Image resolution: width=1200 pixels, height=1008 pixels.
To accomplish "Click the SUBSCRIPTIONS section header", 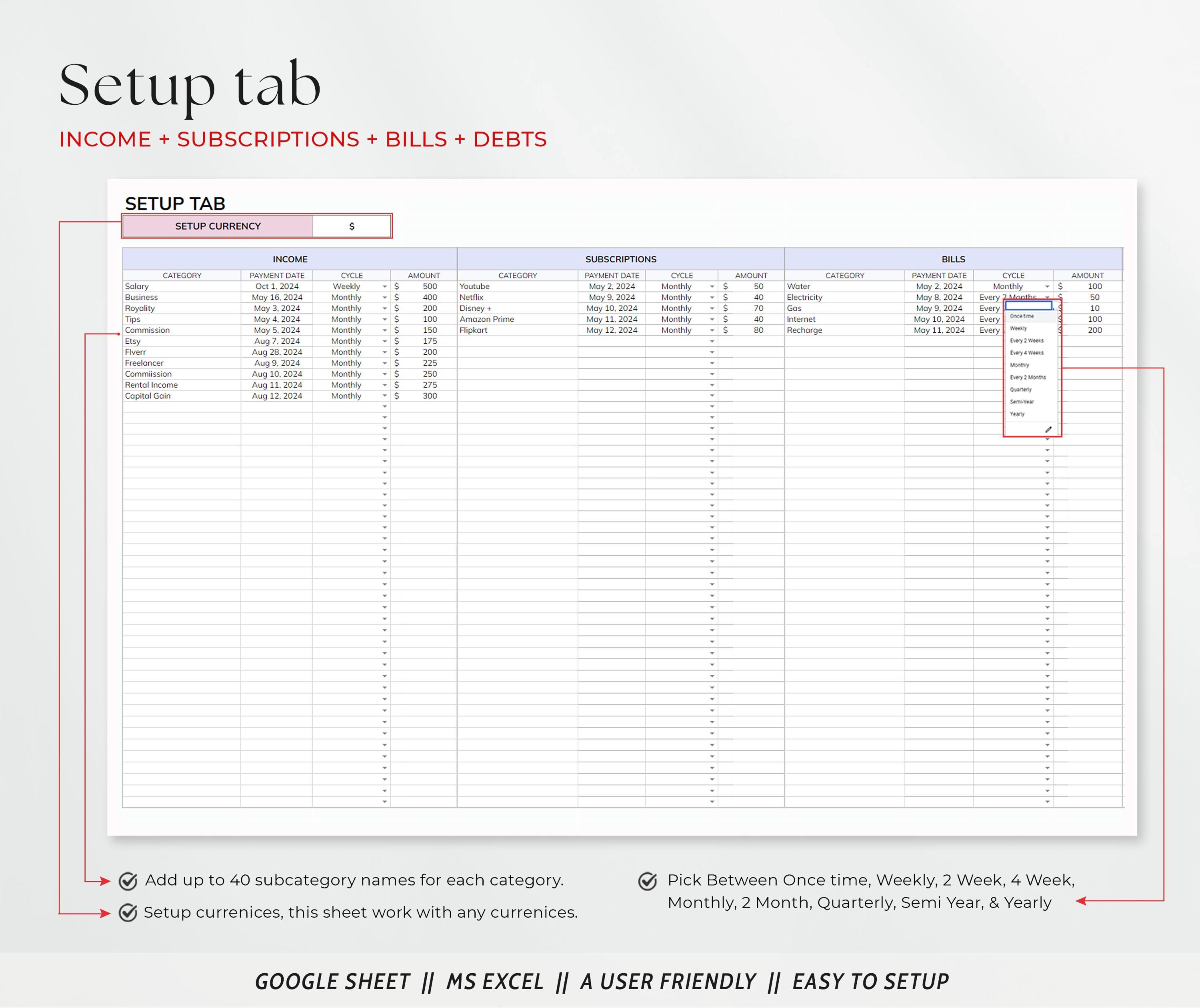I will (620, 260).
